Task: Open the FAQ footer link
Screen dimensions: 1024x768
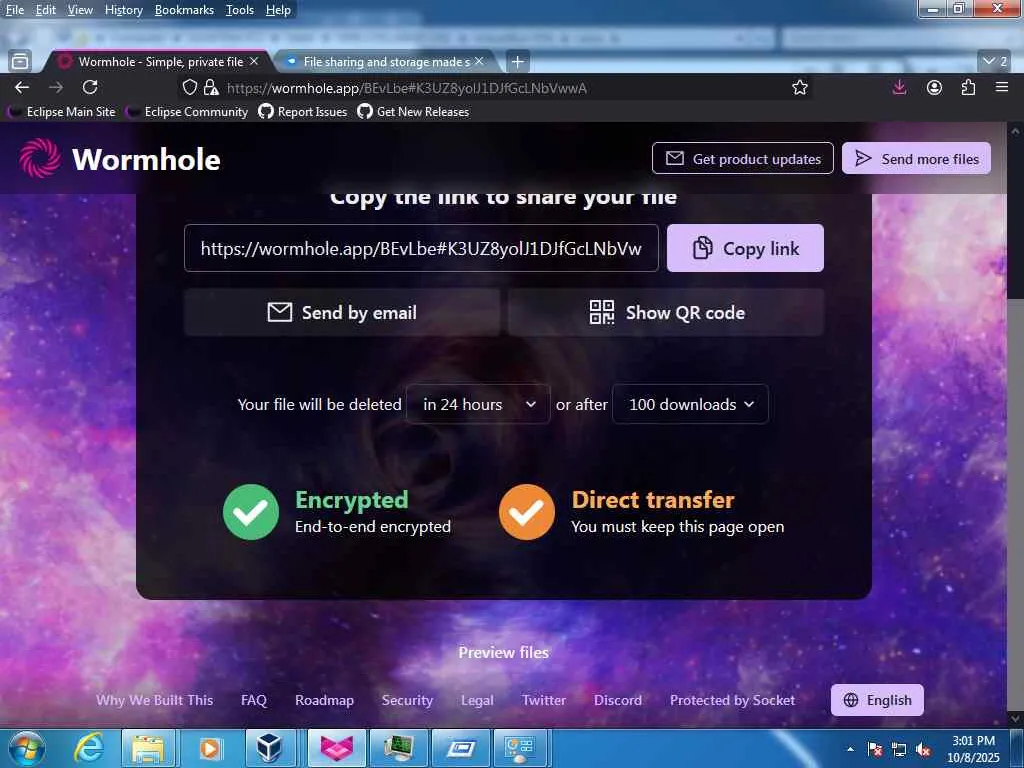Action: pos(253,700)
